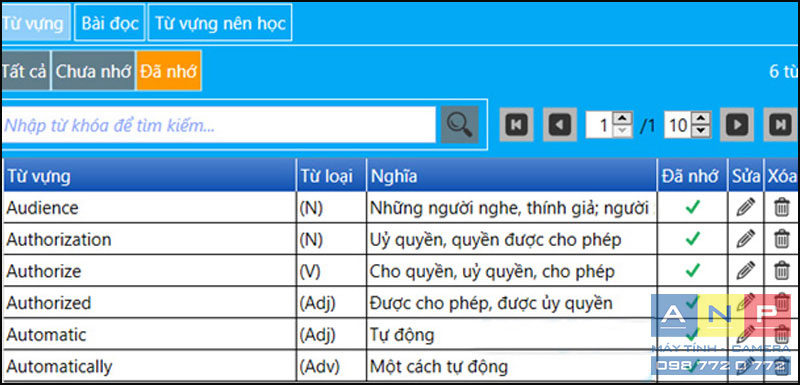This screenshot has height=385, width=800.
Task: Click (Adj) type in Automatic row
Action: pyautogui.click(x=317, y=335)
